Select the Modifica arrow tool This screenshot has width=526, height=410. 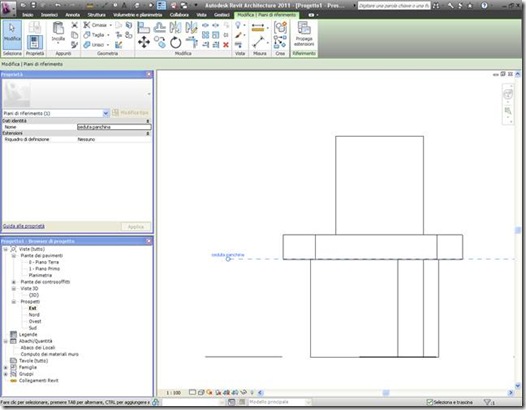[12, 35]
